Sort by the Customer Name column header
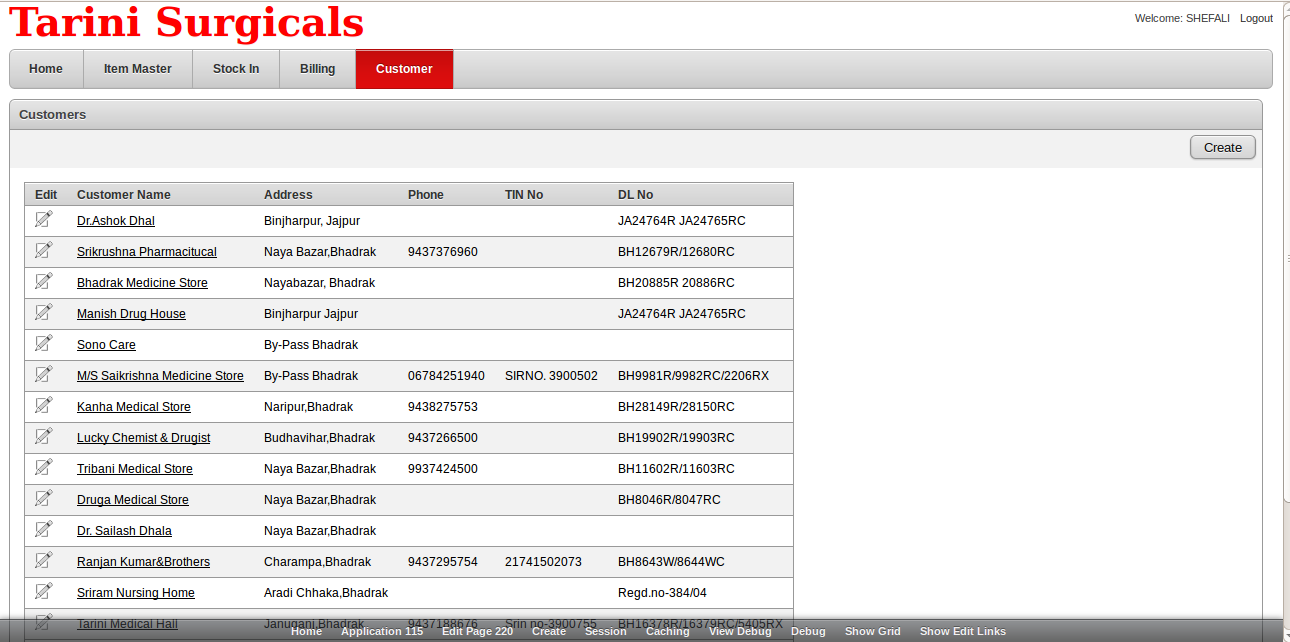The image size is (1290, 642). click(x=123, y=195)
